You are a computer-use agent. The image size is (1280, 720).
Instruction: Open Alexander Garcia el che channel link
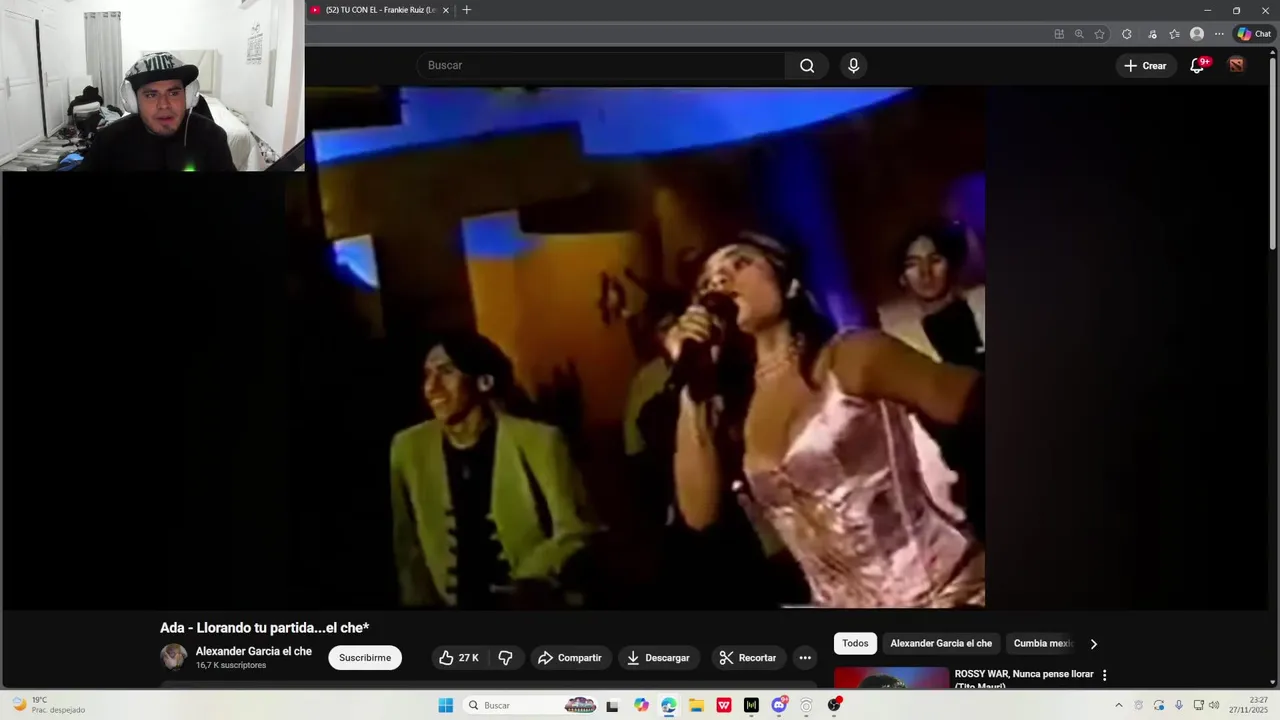coord(254,651)
